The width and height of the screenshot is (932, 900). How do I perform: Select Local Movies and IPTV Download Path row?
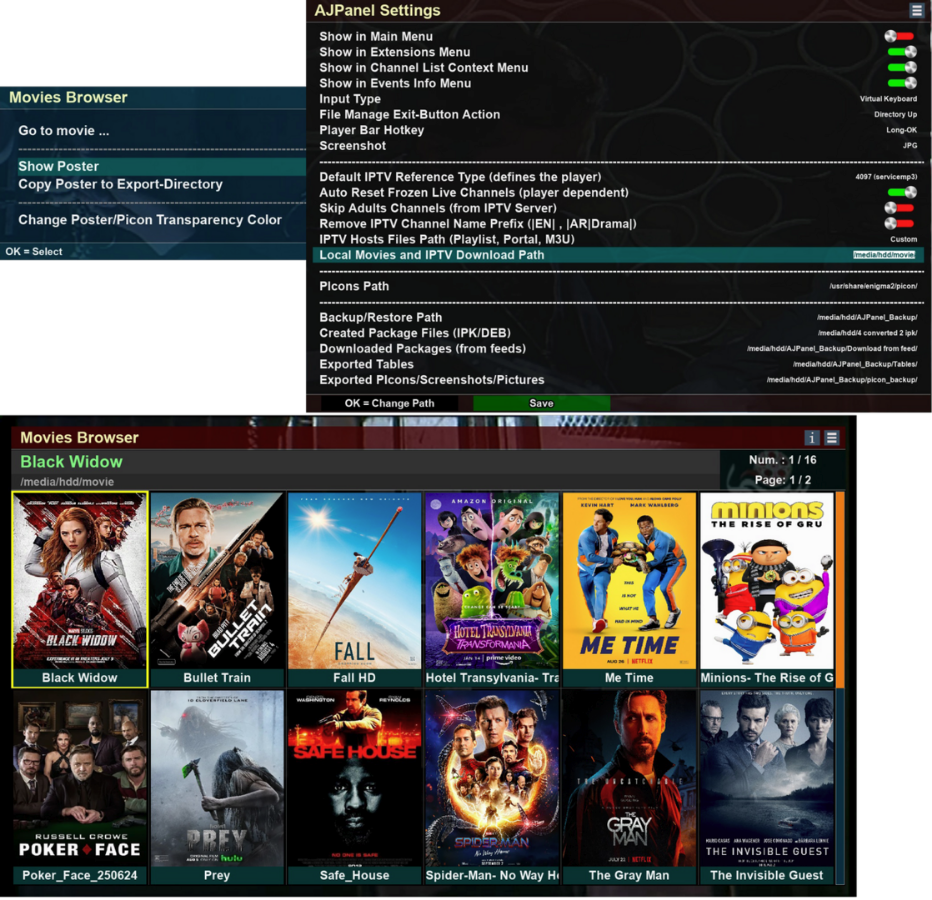point(618,255)
